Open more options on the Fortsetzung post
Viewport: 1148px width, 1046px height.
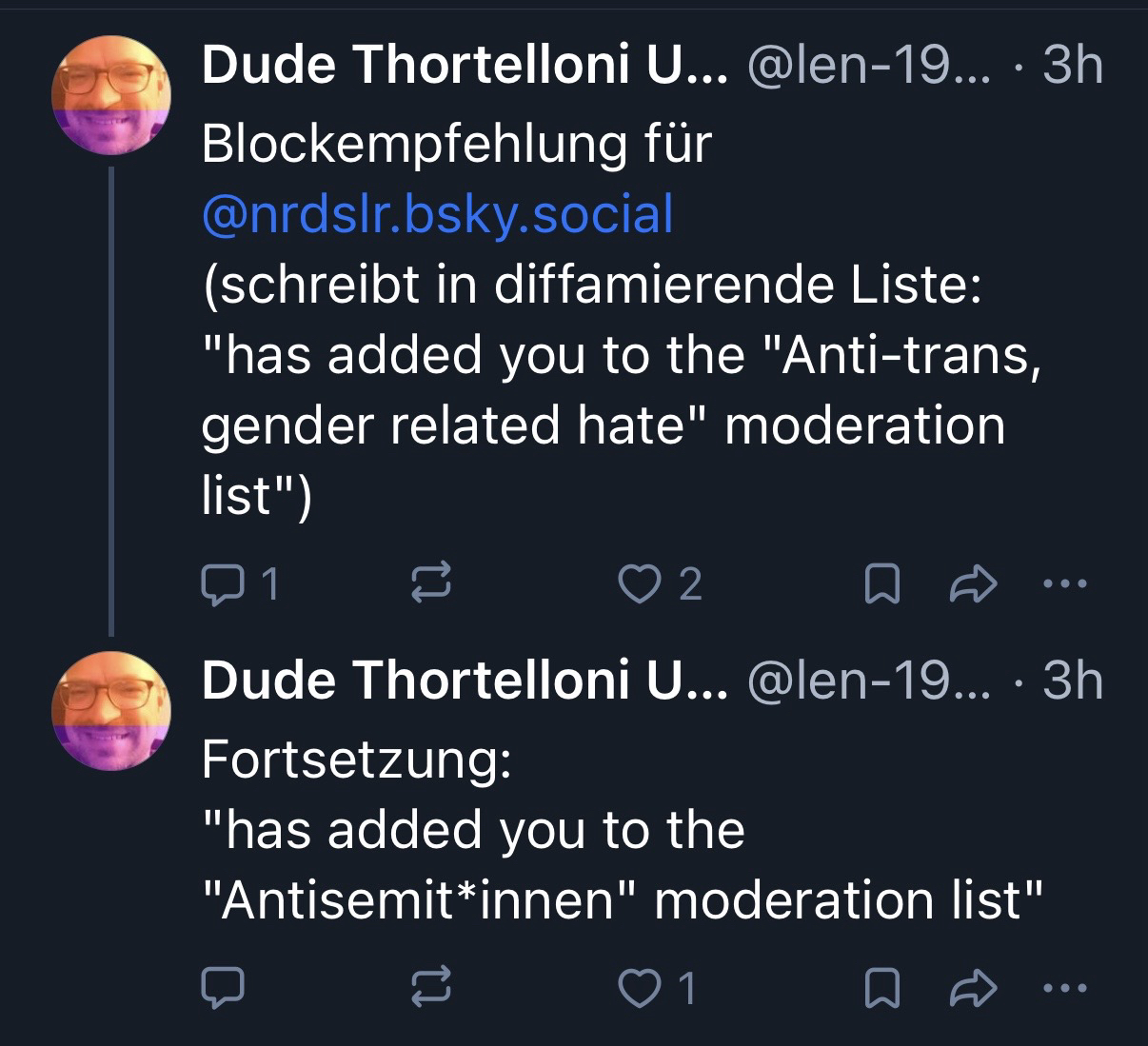click(x=1064, y=989)
